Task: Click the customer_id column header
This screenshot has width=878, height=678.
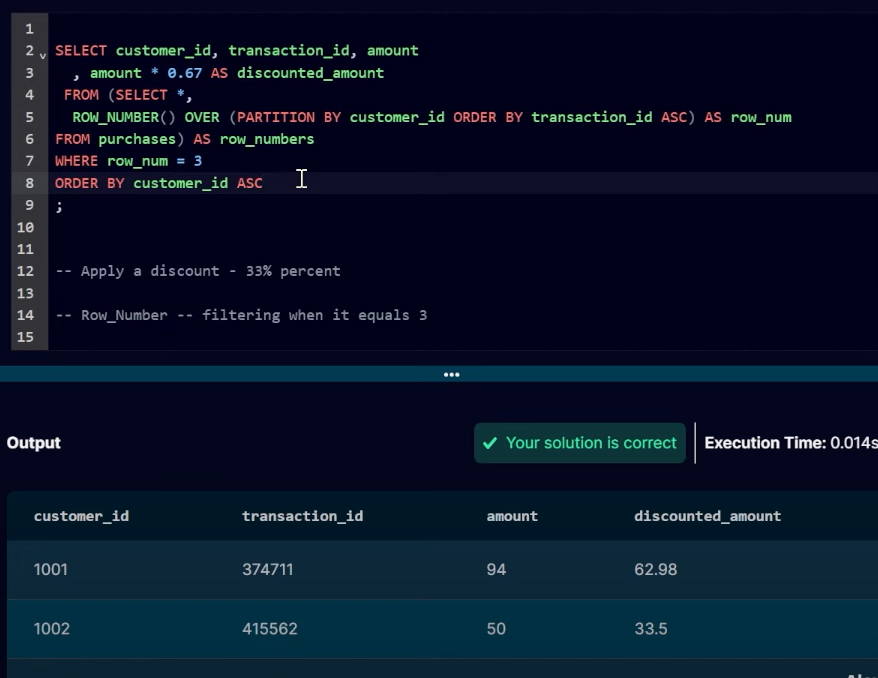Action: tap(81, 516)
